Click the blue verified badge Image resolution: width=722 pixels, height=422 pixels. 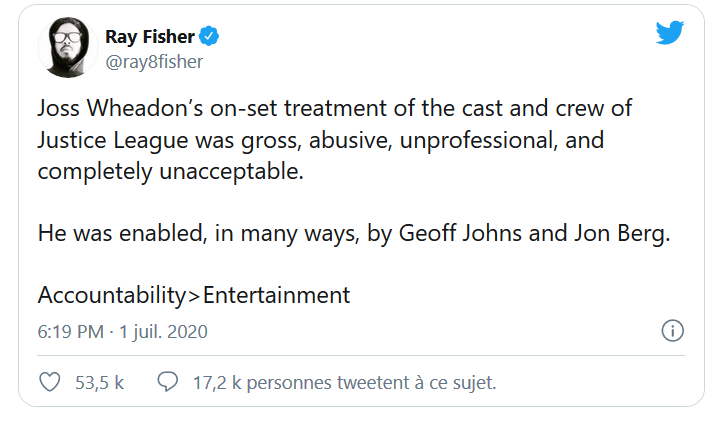(210, 37)
